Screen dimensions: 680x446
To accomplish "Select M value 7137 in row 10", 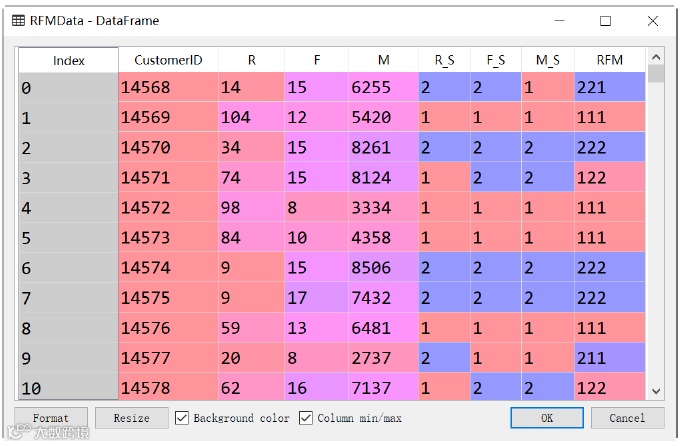I will click(383, 387).
